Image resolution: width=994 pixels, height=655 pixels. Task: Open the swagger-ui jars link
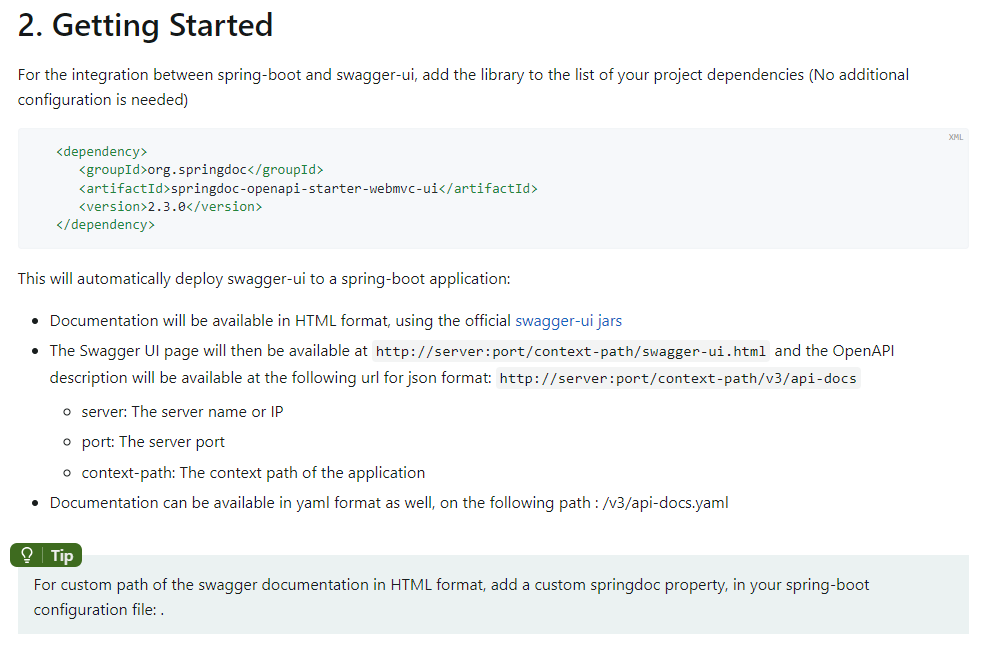click(568, 321)
